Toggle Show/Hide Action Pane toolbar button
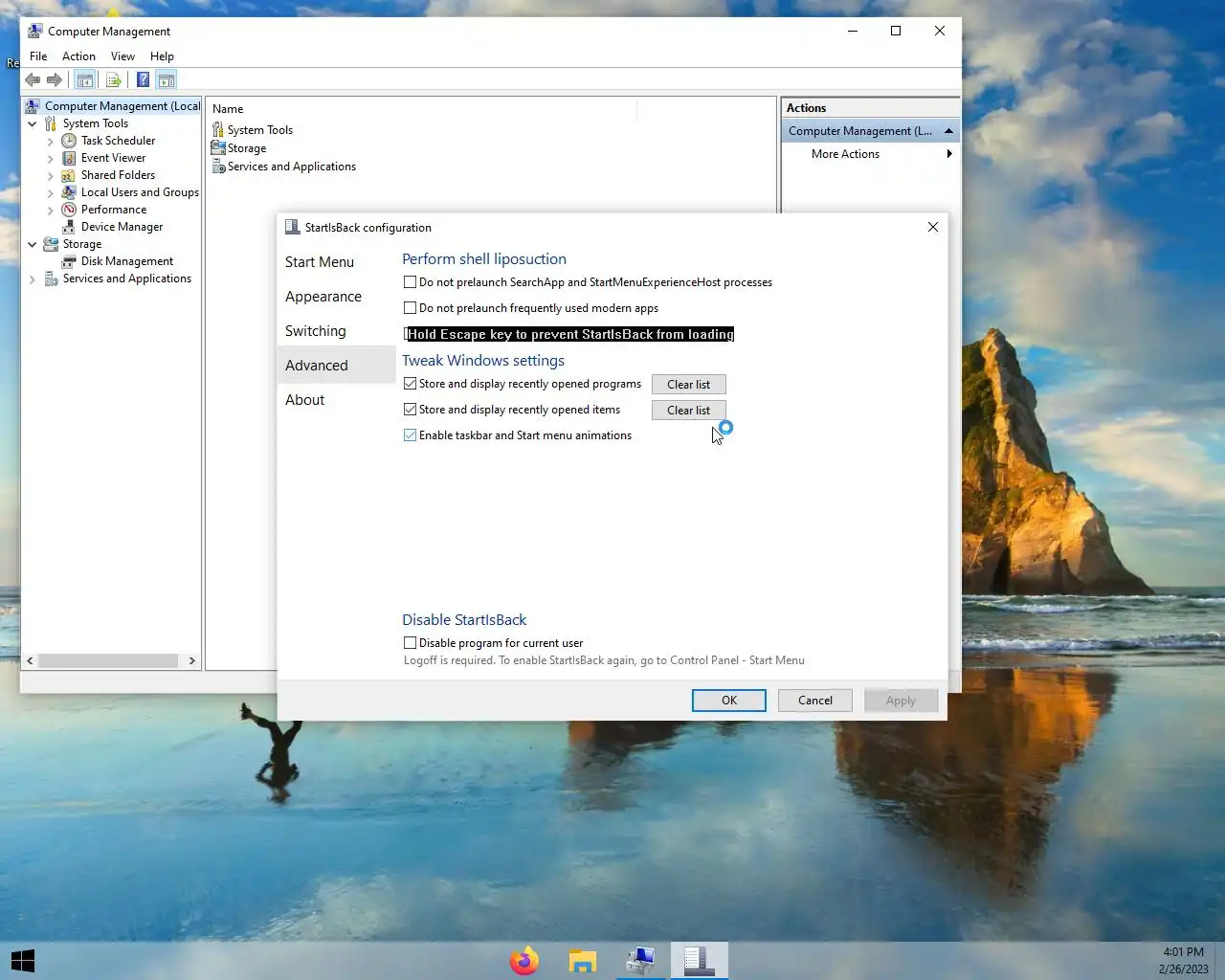1225x980 pixels. point(166,80)
